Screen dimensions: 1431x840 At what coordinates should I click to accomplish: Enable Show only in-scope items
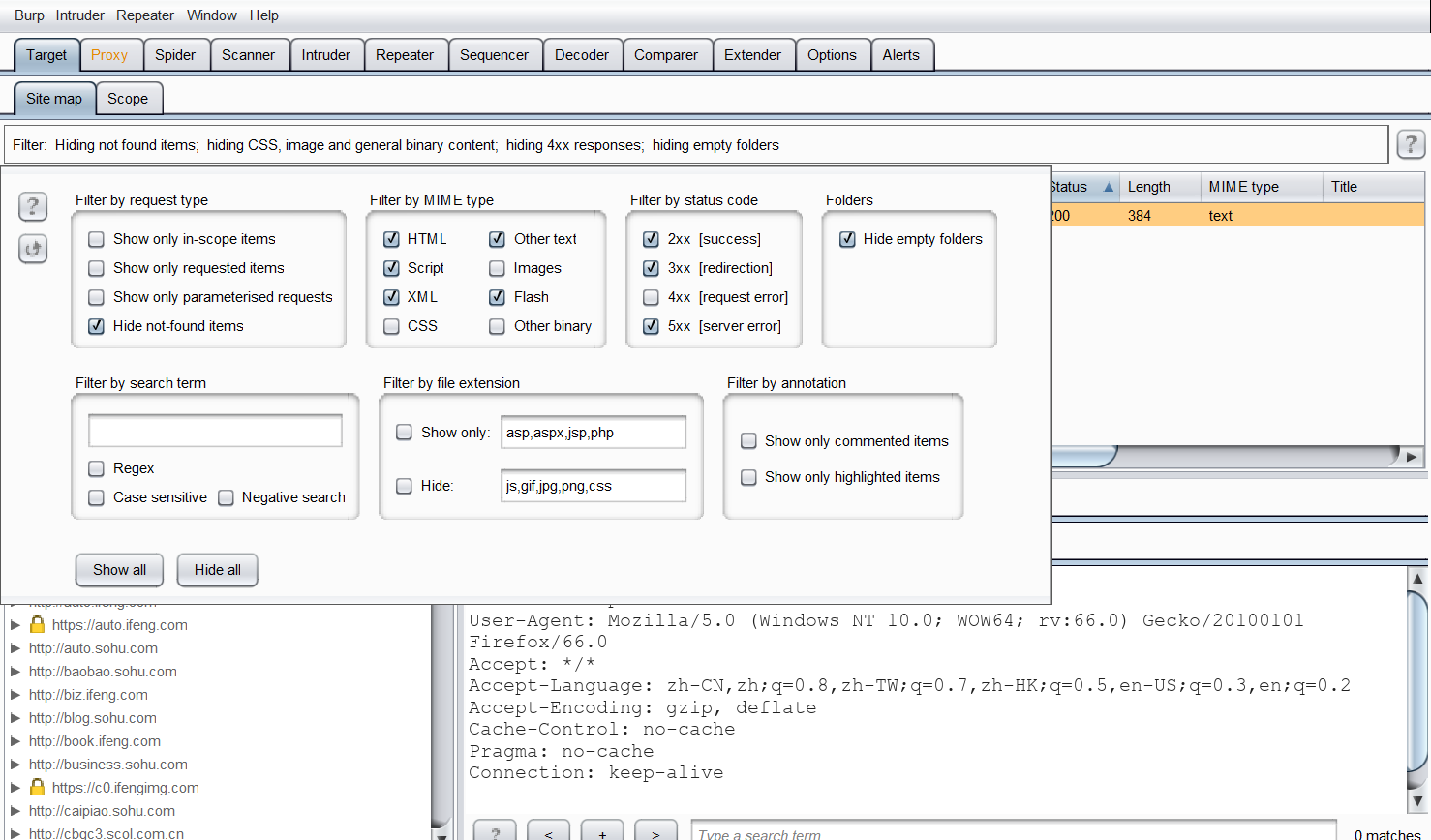[x=96, y=239]
